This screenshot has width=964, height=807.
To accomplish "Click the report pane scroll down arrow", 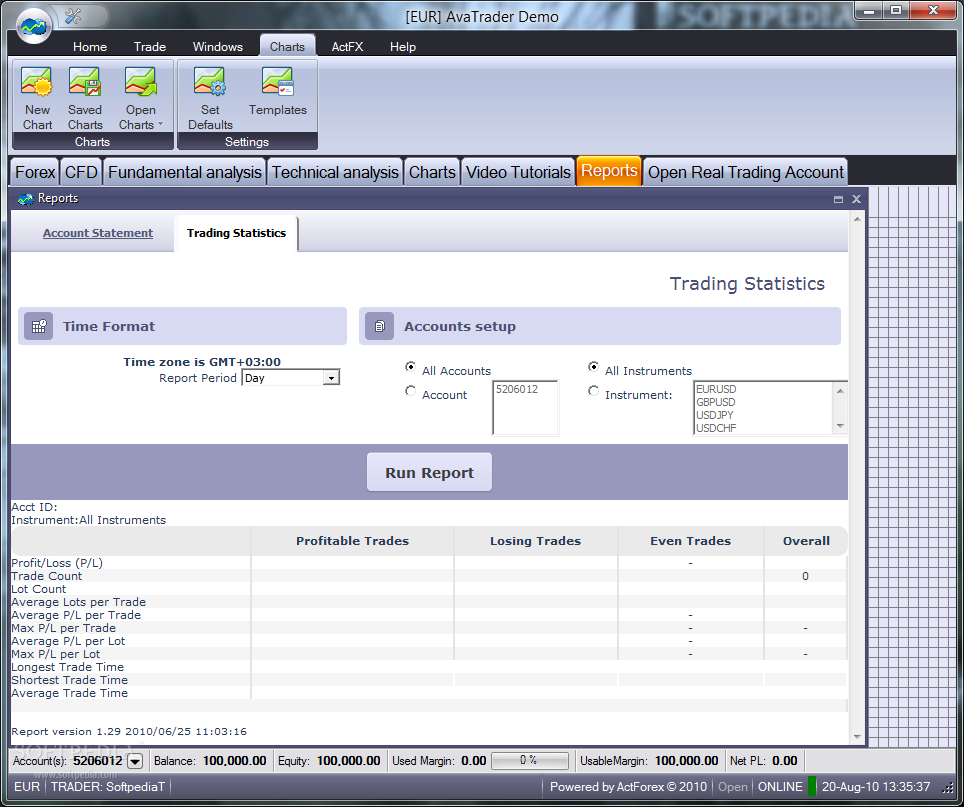I will click(857, 736).
